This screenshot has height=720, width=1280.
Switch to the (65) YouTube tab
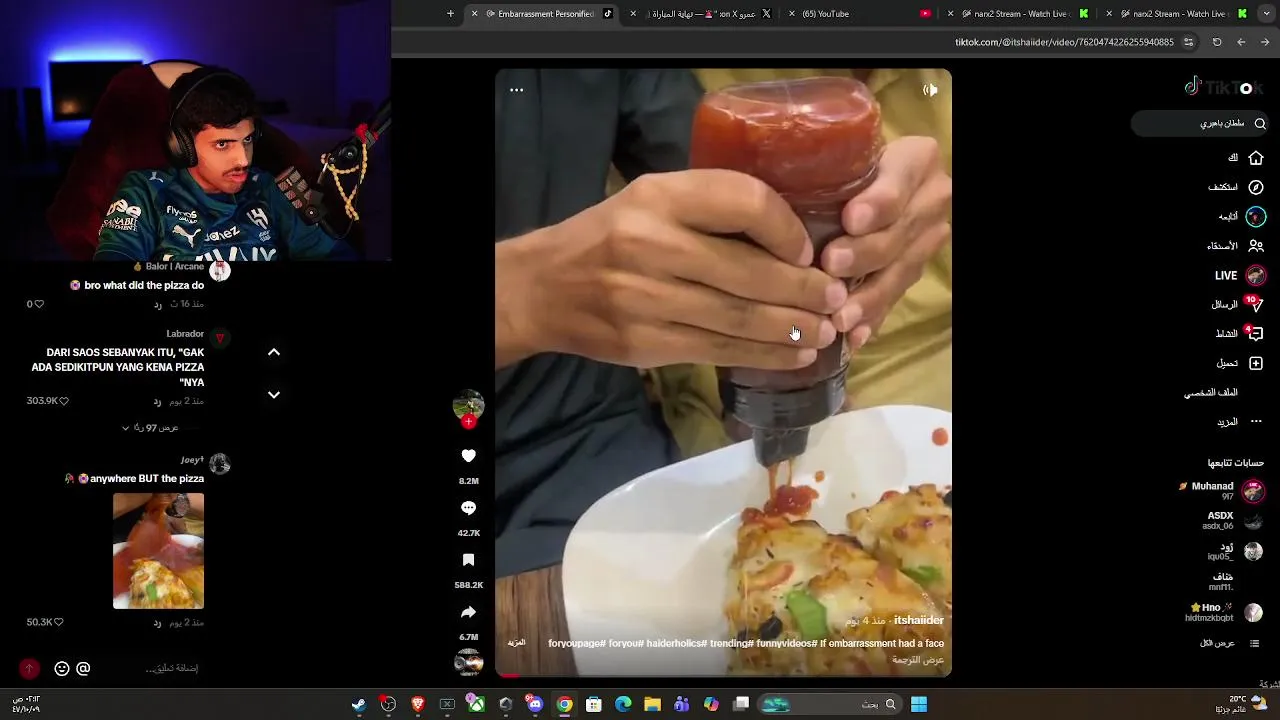[858, 14]
